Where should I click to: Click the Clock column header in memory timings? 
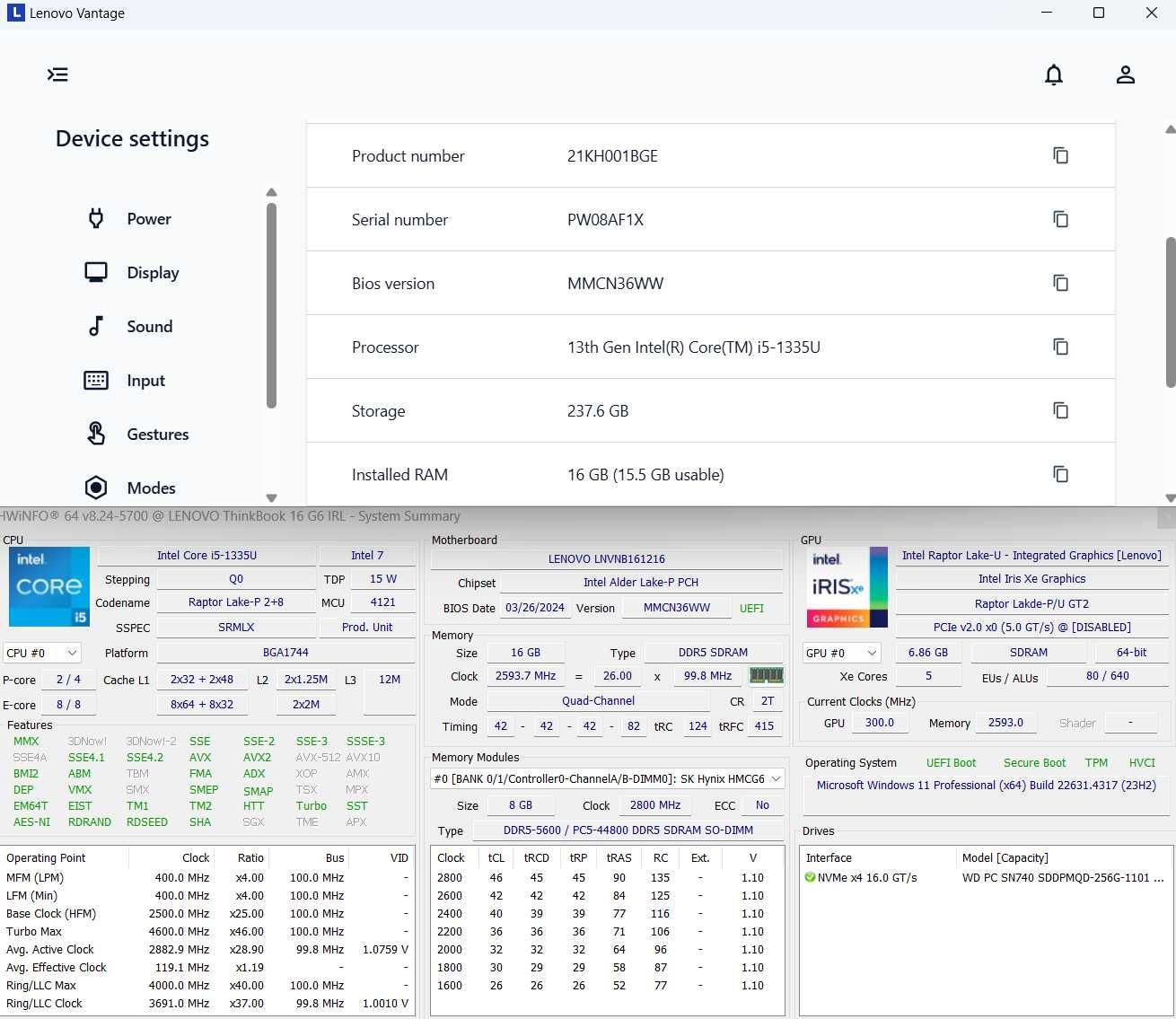pos(451,857)
